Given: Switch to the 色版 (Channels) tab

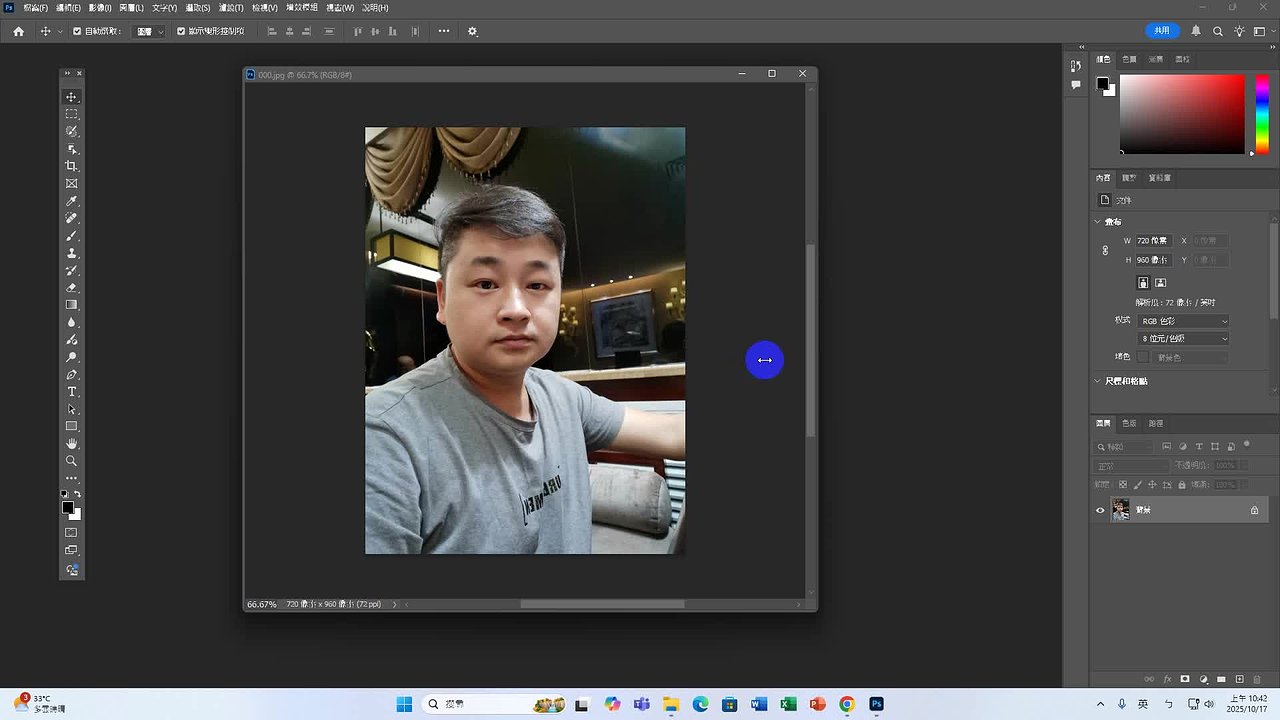Looking at the screenshot, I should coord(1129,423).
